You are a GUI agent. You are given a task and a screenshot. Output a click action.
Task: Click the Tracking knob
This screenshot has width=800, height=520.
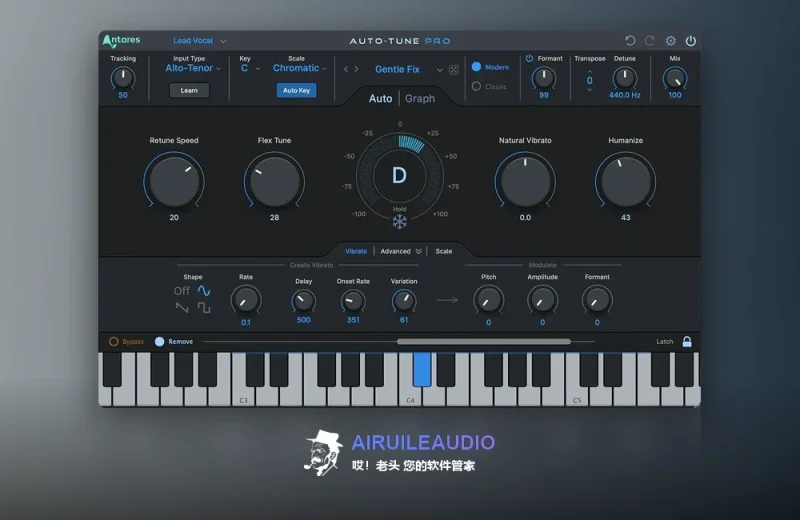point(123,79)
